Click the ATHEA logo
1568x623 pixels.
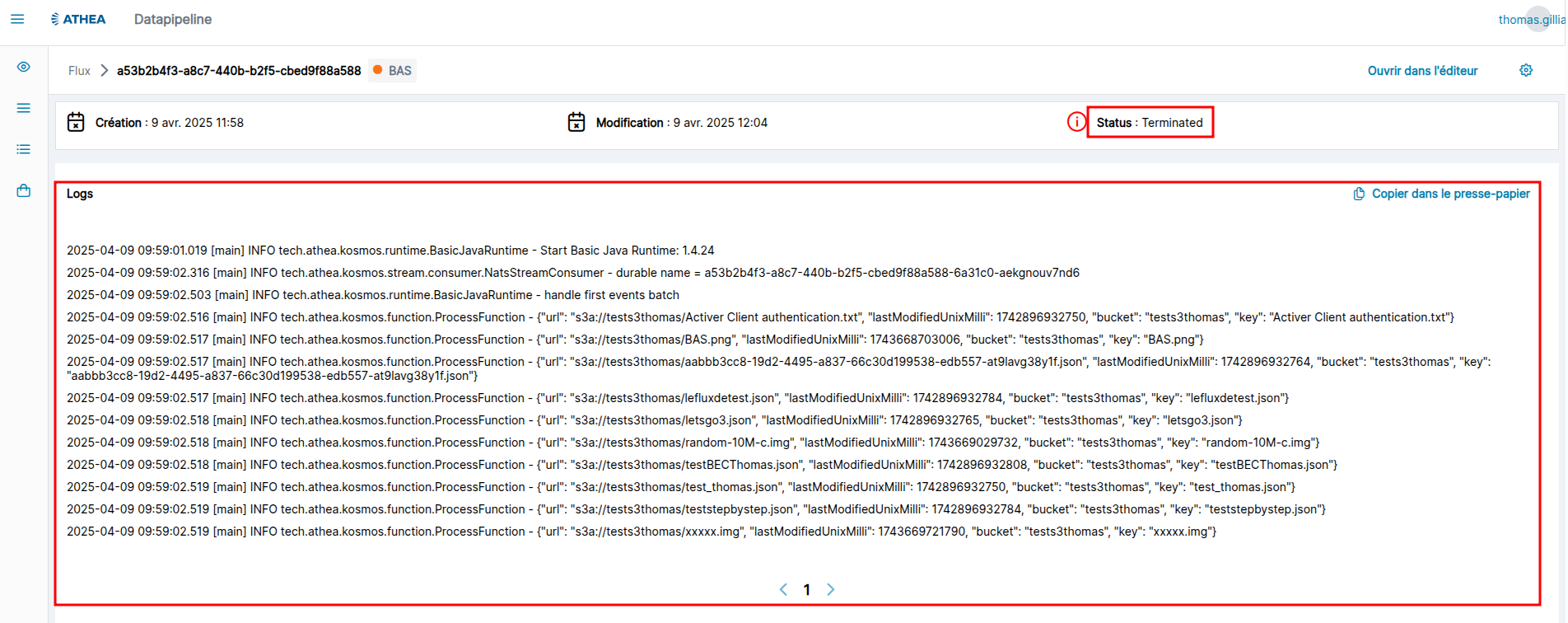78,19
